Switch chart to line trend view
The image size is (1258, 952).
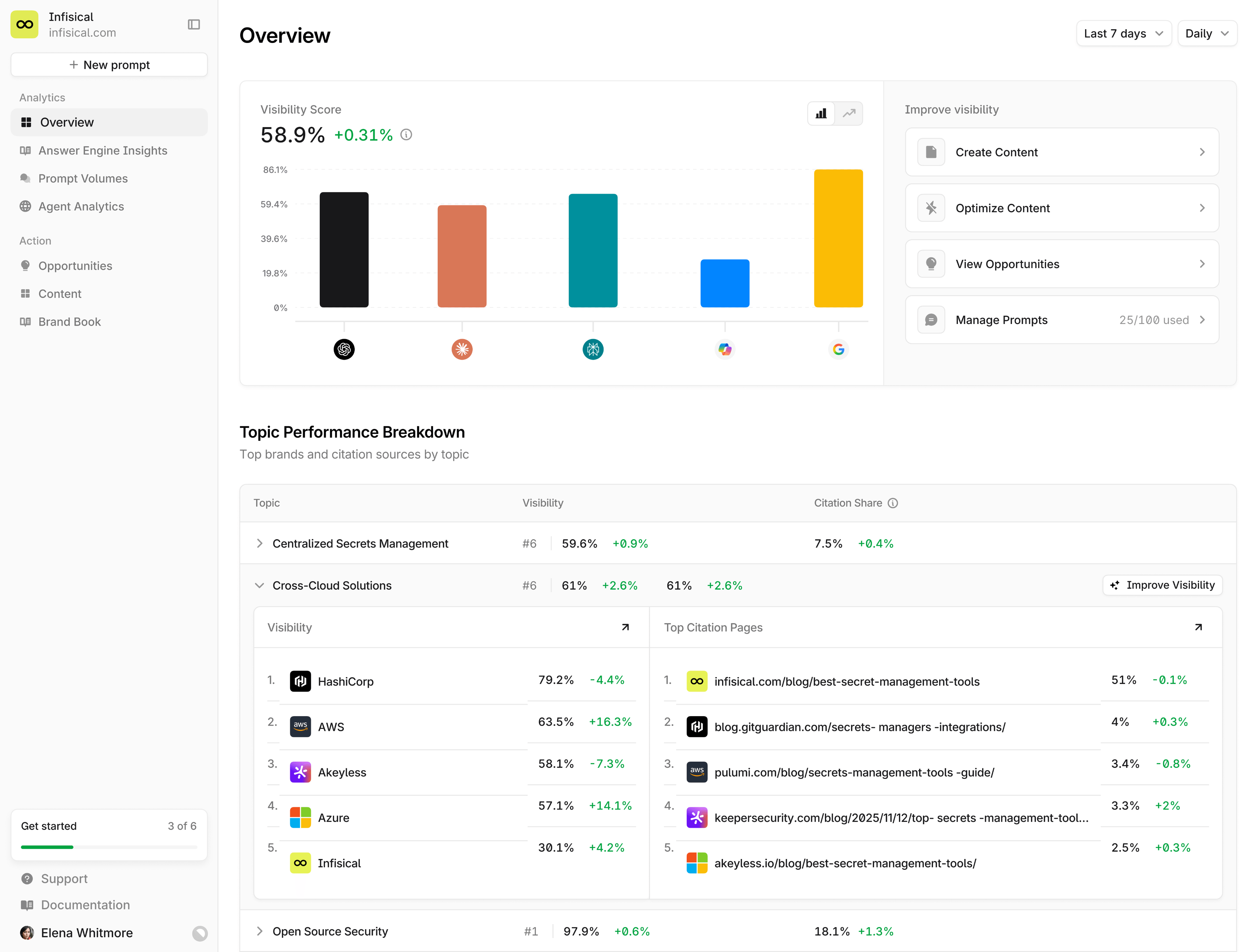(x=848, y=113)
